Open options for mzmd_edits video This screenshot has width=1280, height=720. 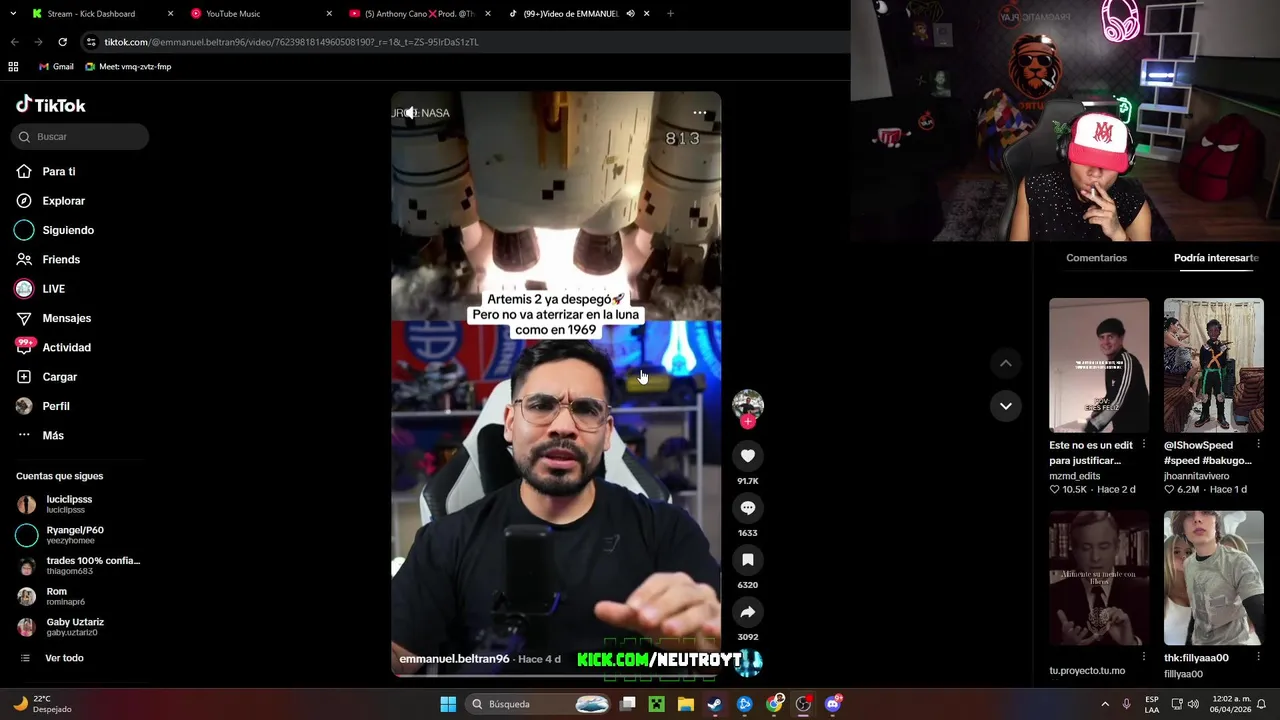coord(1143,444)
